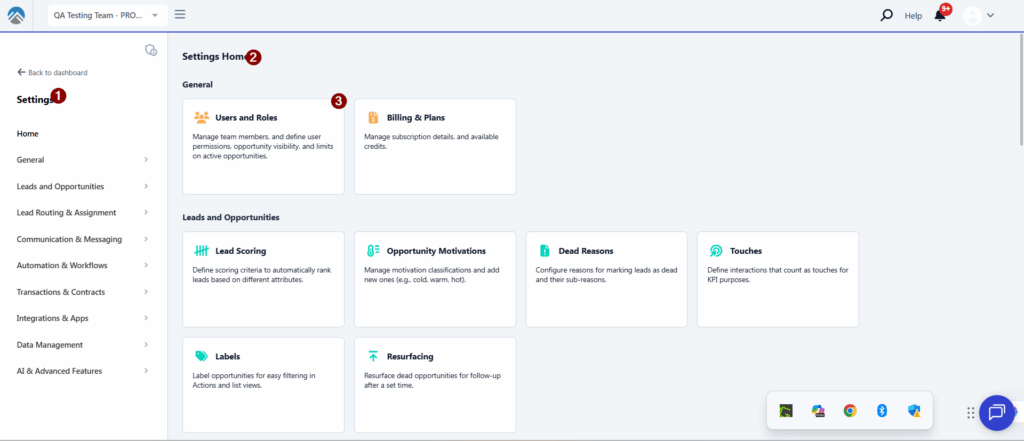The image size is (1024, 441).
Task: Click the search magnifier icon
Action: (x=886, y=15)
